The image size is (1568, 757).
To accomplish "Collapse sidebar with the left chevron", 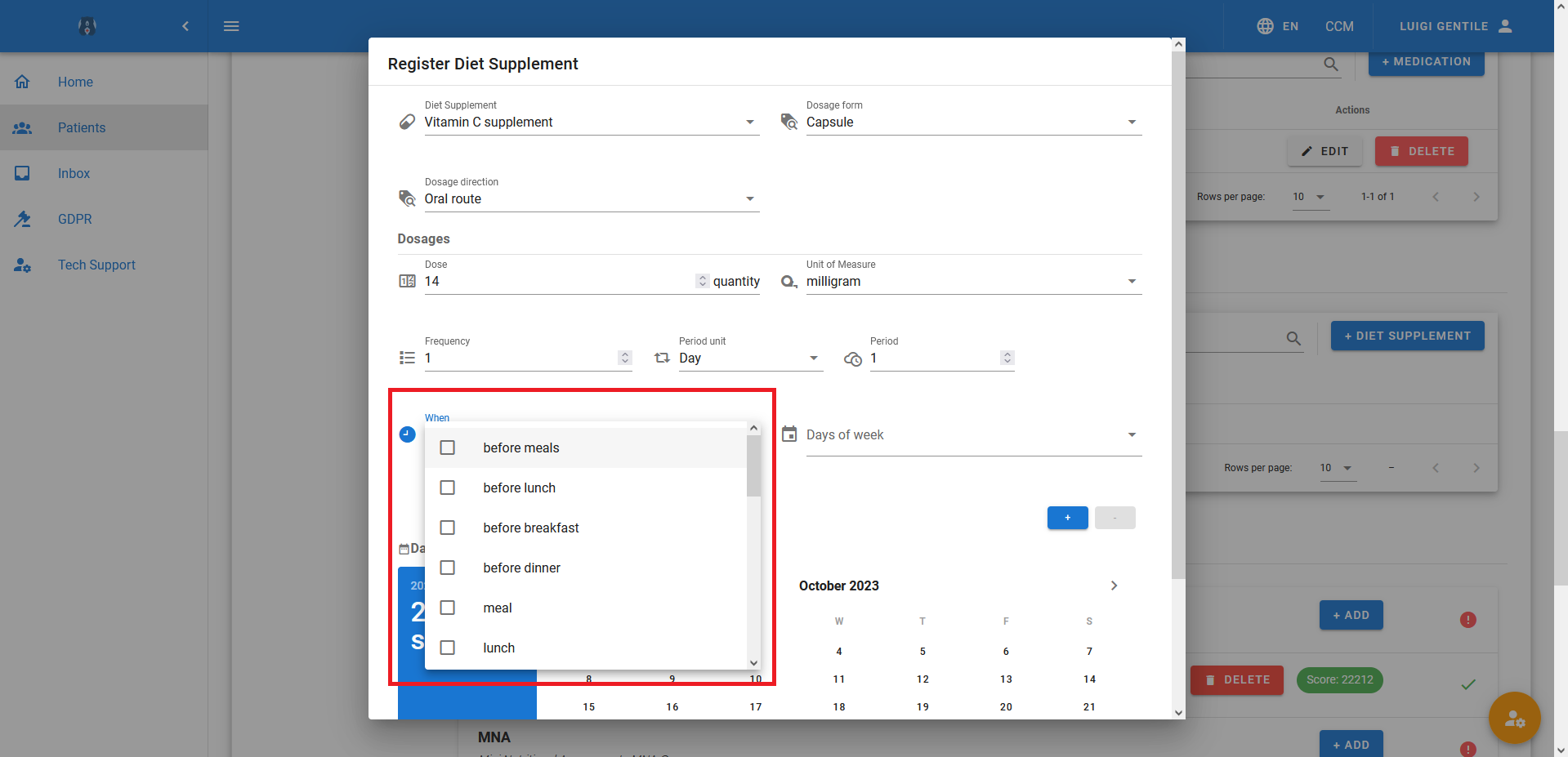I will tap(185, 26).
